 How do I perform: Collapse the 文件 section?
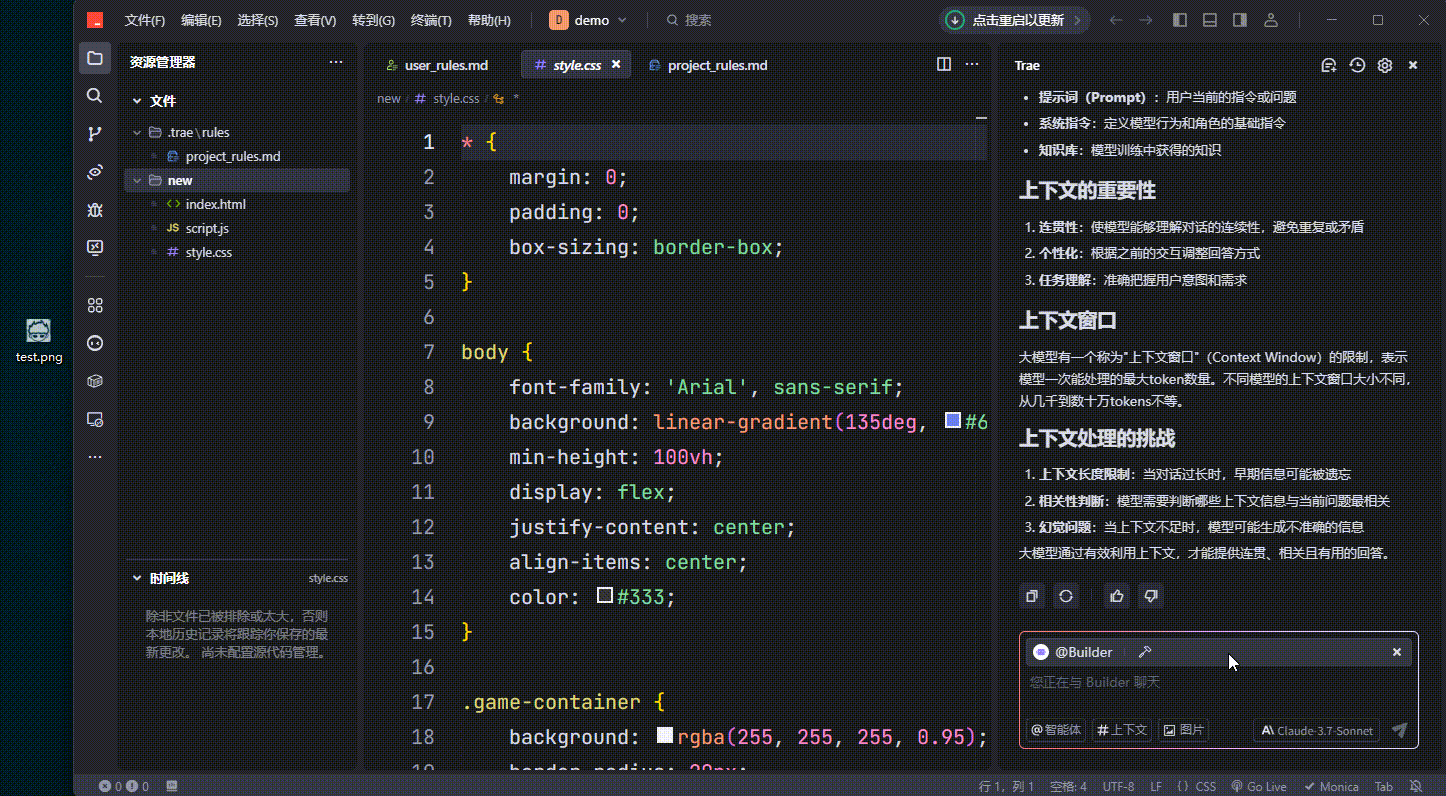(x=137, y=101)
